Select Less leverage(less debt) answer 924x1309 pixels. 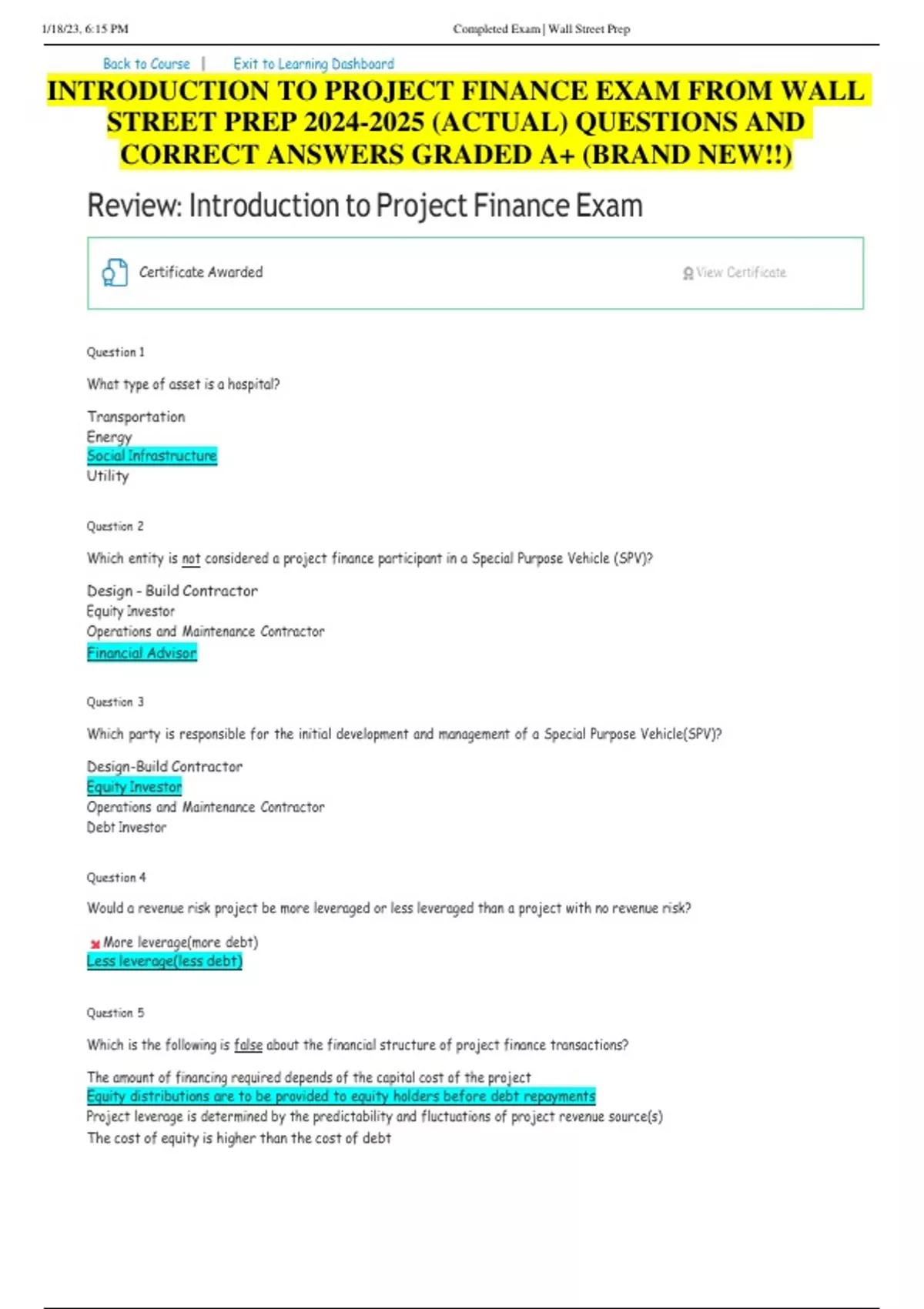point(164,961)
